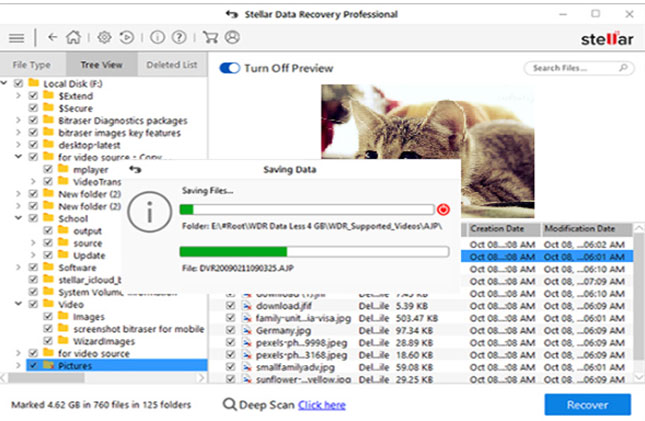This screenshot has width=645, height=421.
Task: Go to Home screen icon
Action: tap(74, 37)
